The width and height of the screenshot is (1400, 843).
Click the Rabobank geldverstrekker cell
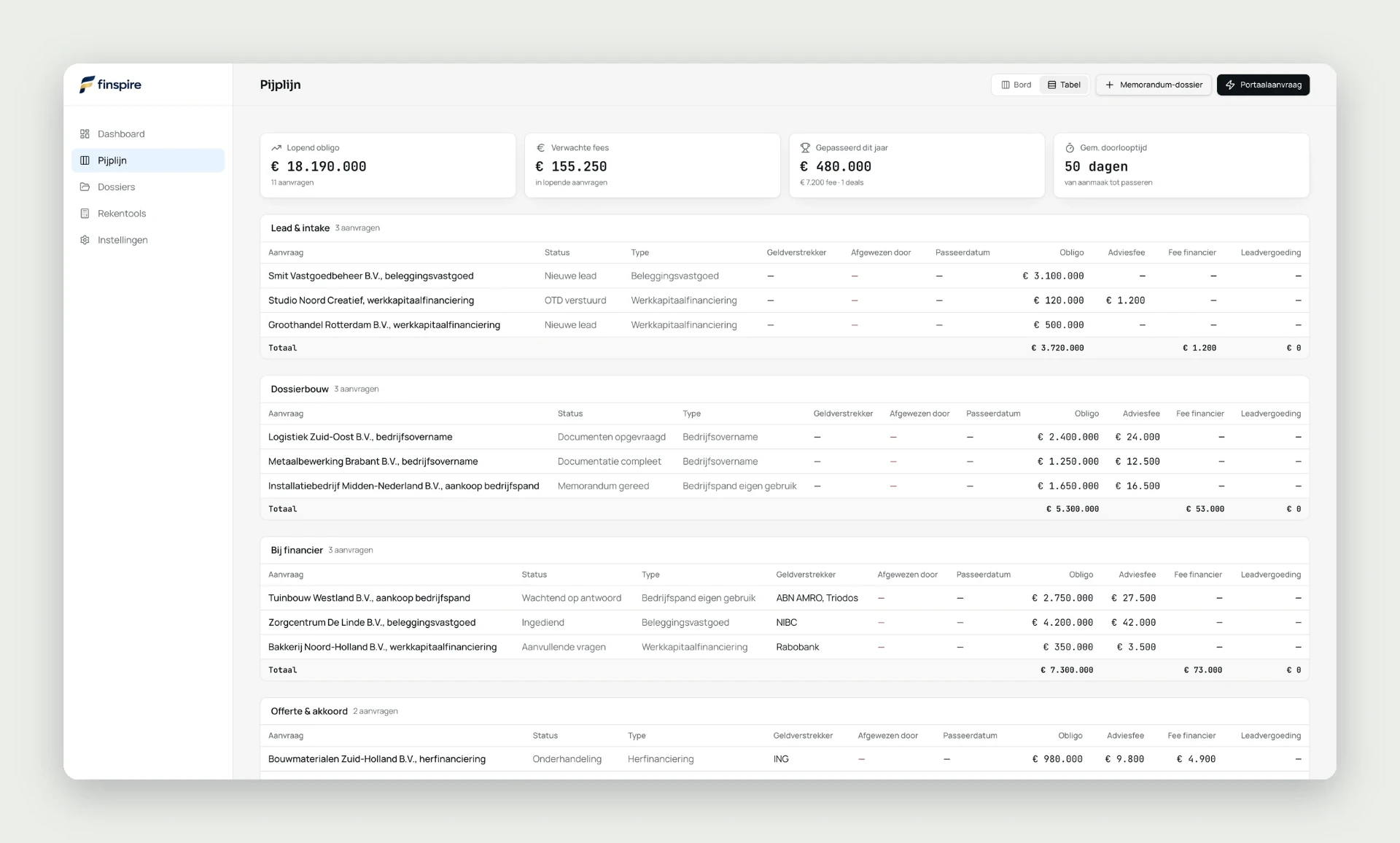pyautogui.click(x=798, y=647)
